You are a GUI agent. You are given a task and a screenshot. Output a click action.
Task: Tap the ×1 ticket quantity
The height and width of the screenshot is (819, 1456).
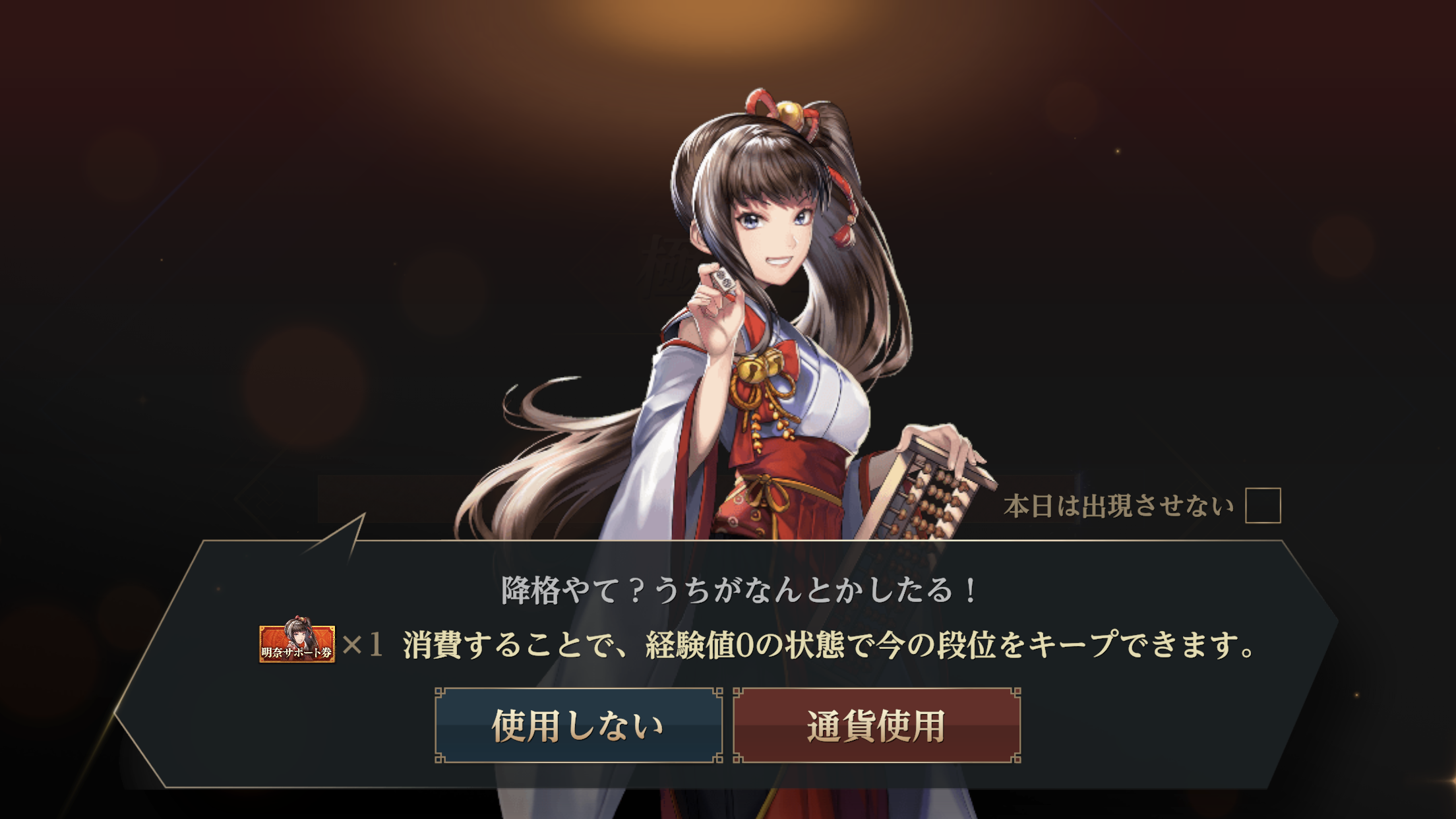point(362,644)
